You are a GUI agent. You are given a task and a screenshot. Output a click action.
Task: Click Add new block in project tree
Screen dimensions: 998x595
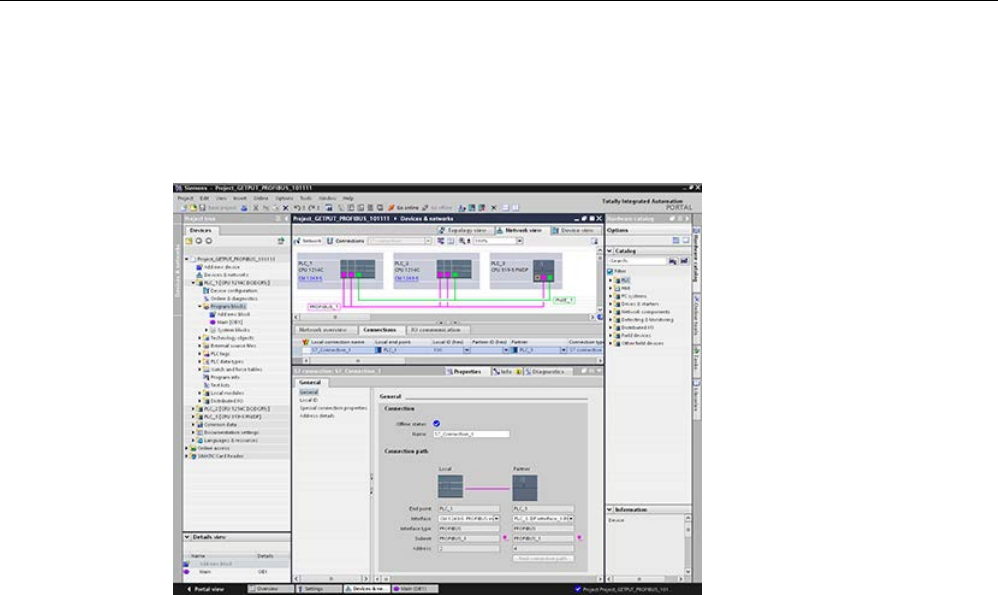(x=230, y=314)
